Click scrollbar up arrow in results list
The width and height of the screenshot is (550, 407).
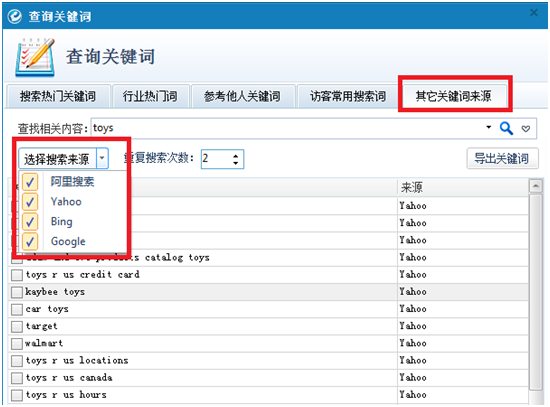pos(535,186)
